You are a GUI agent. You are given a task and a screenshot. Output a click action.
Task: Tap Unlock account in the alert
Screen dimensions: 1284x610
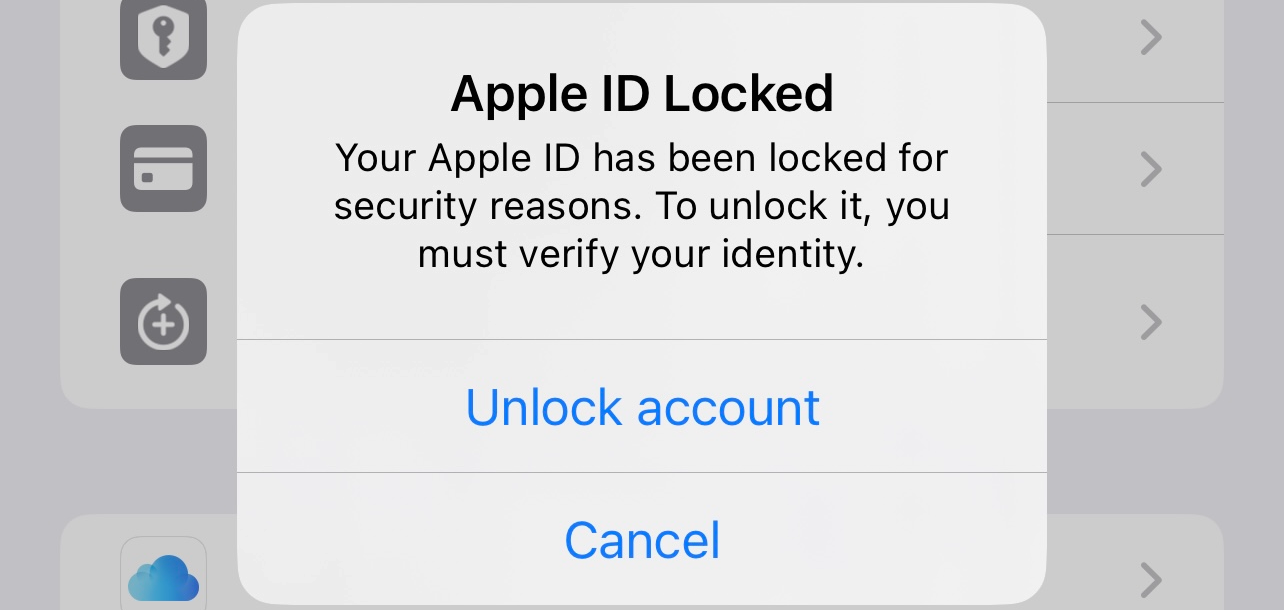tap(642, 406)
